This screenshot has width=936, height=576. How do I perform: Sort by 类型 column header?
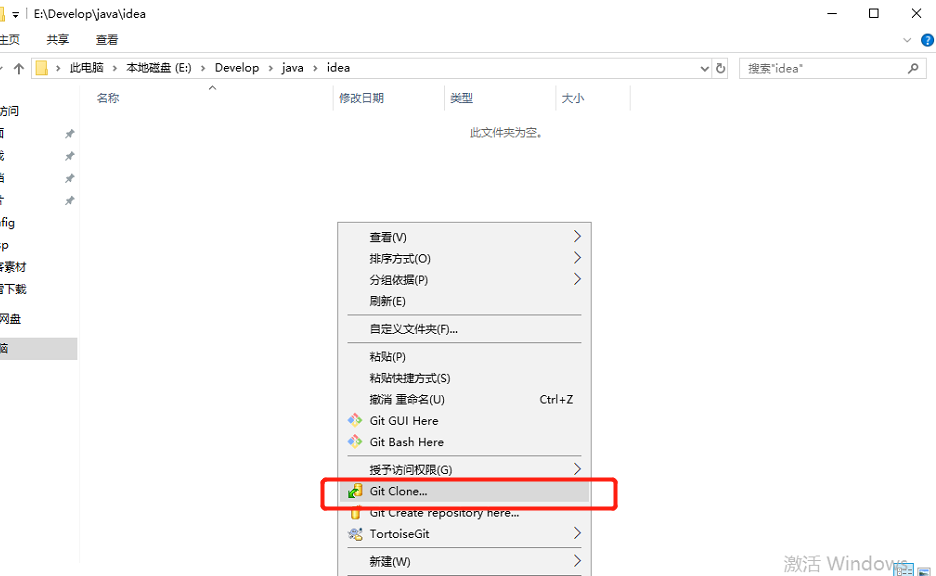(x=461, y=98)
